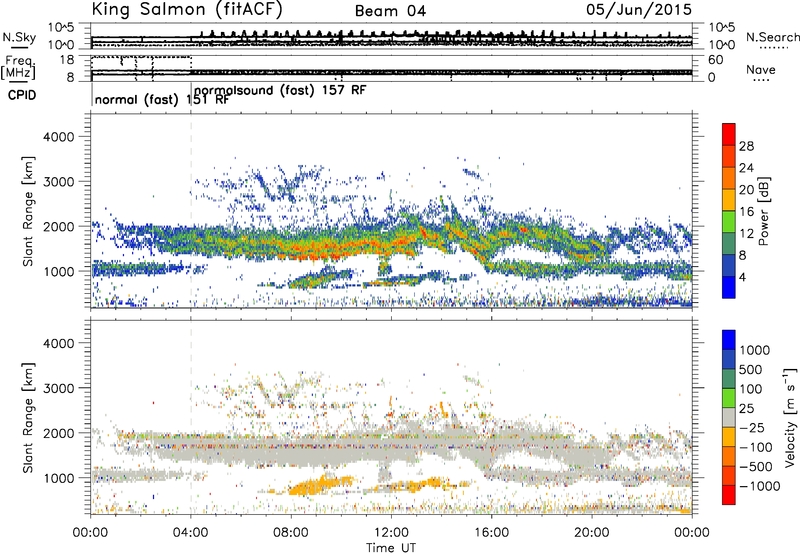Click the blue 1000 velocity swatch

729,340
